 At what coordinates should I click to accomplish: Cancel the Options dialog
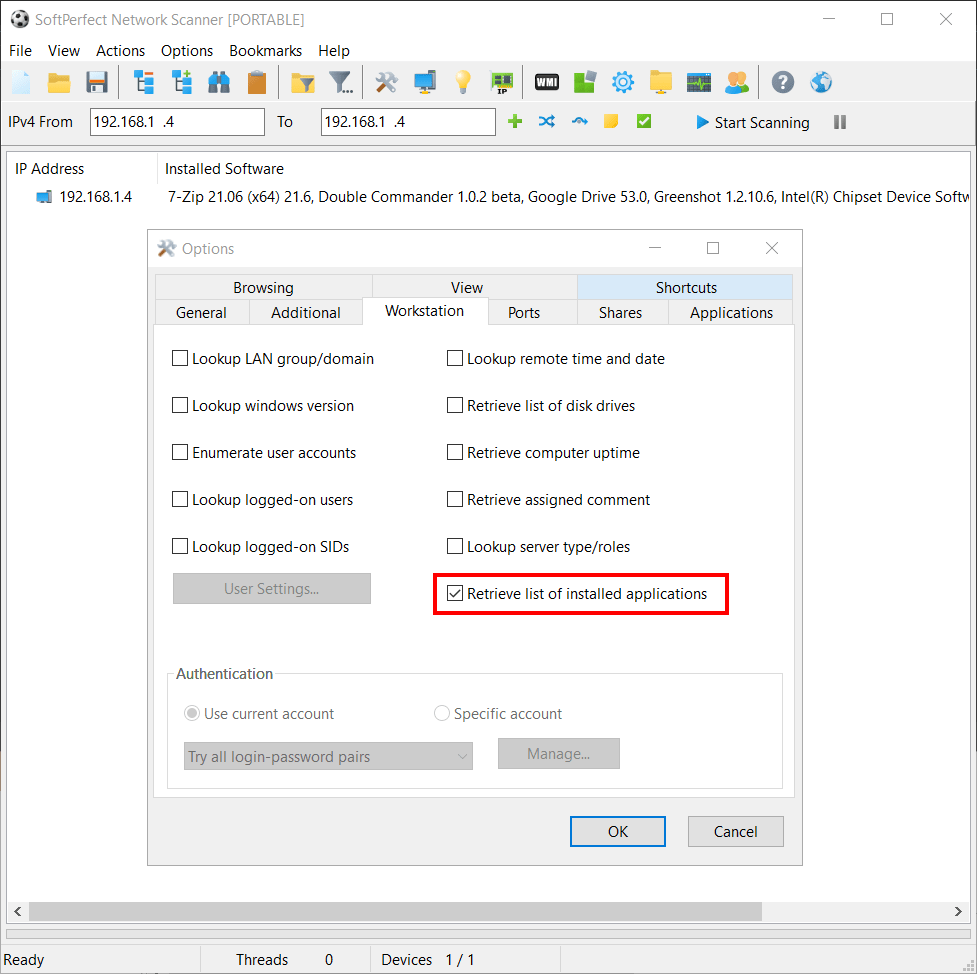click(x=736, y=831)
